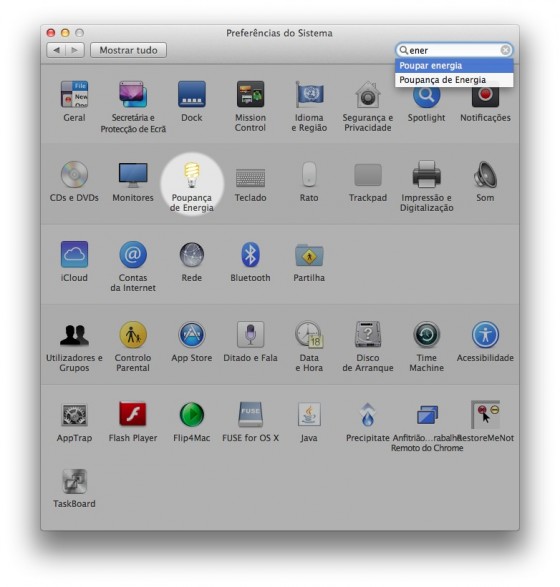The height and width of the screenshot is (587, 560).
Task: Open Chrome remote desktop host pane
Action: [x=426, y=415]
